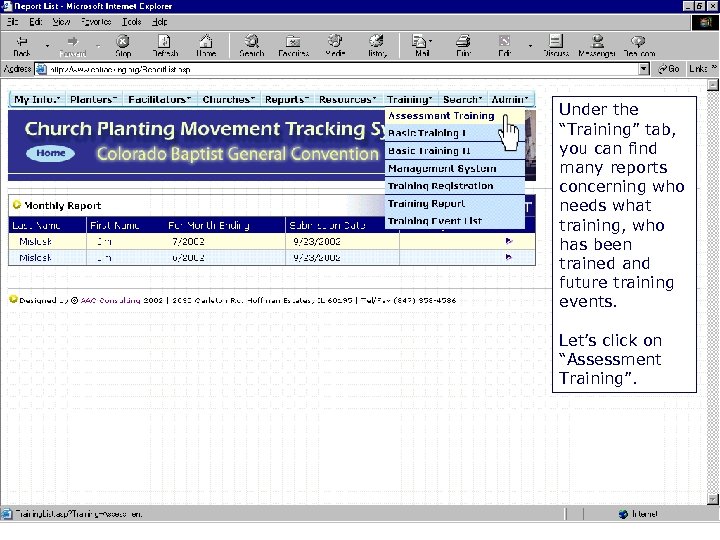Select Assessment Training from dropdown menu
The image size is (720, 540).
click(x=455, y=116)
